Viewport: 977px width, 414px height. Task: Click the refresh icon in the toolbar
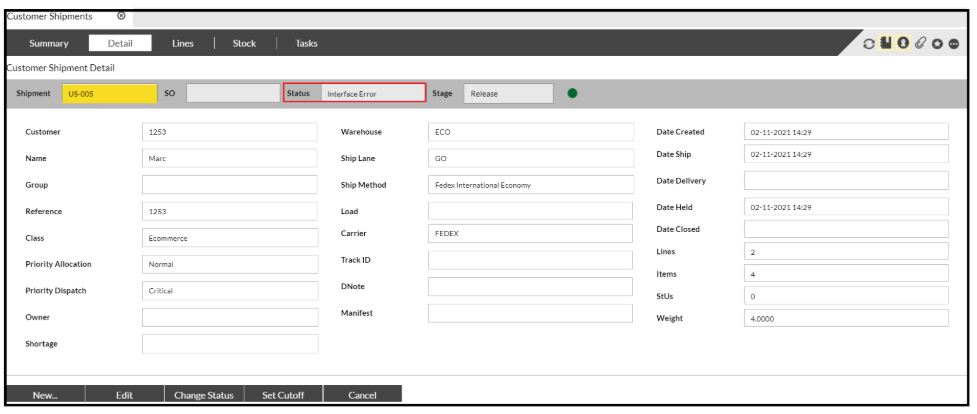point(870,44)
